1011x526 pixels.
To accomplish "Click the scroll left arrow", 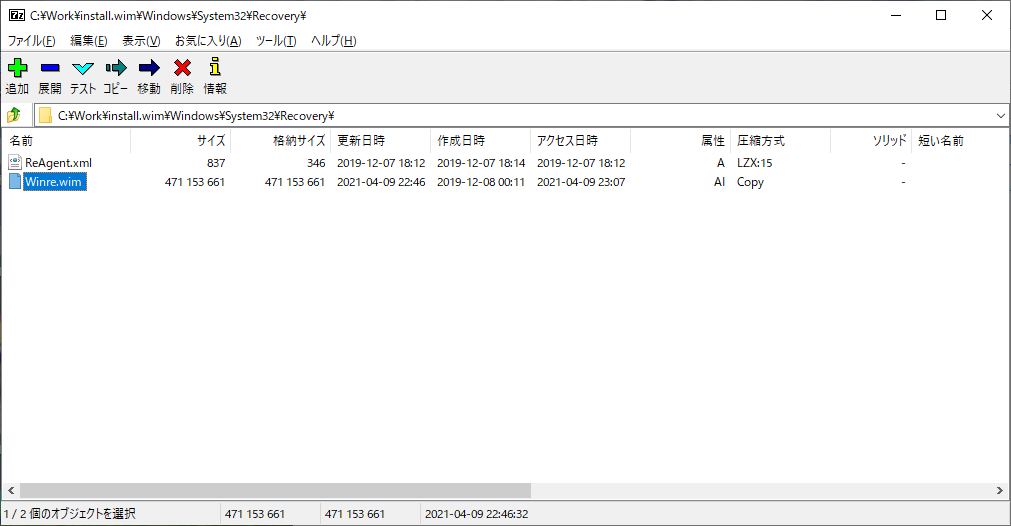I will (10, 491).
